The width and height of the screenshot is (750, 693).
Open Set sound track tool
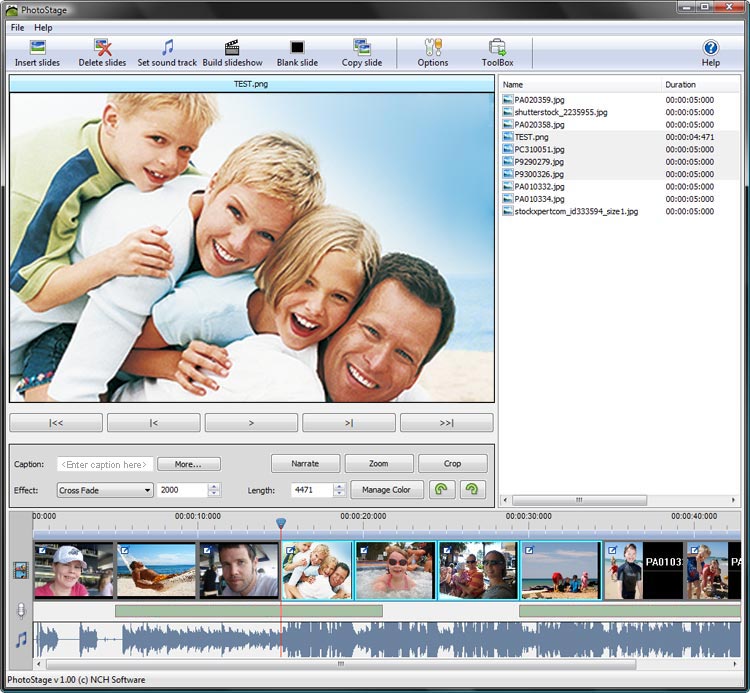click(x=167, y=48)
